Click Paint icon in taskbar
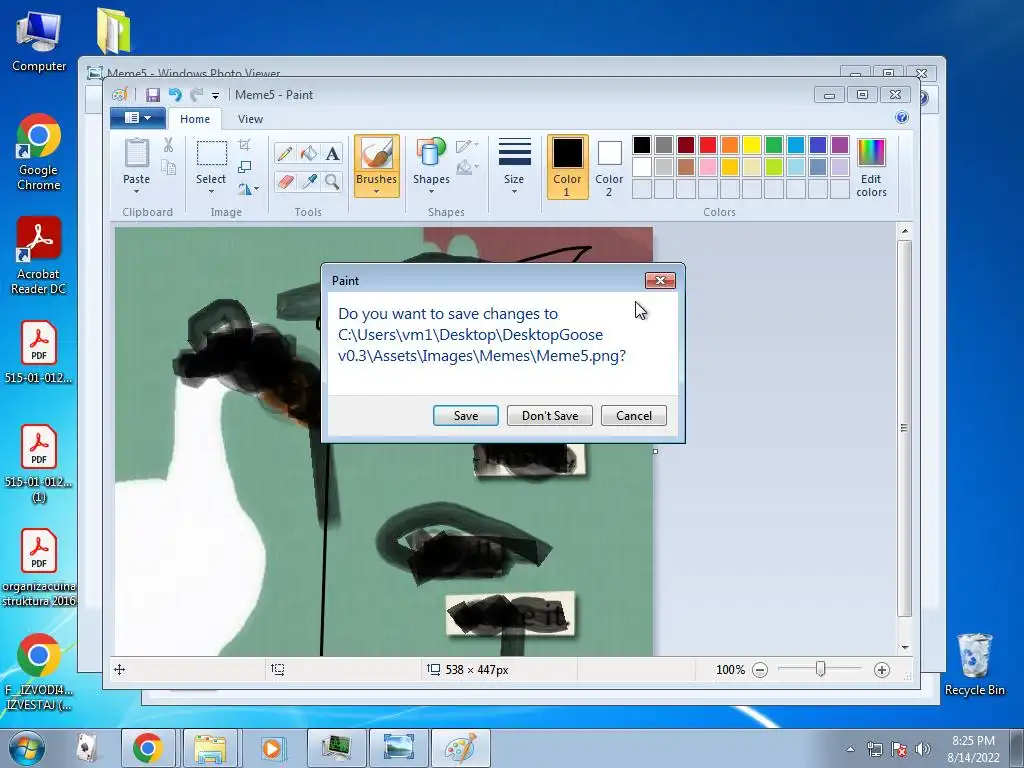This screenshot has height=768, width=1024. (x=460, y=748)
